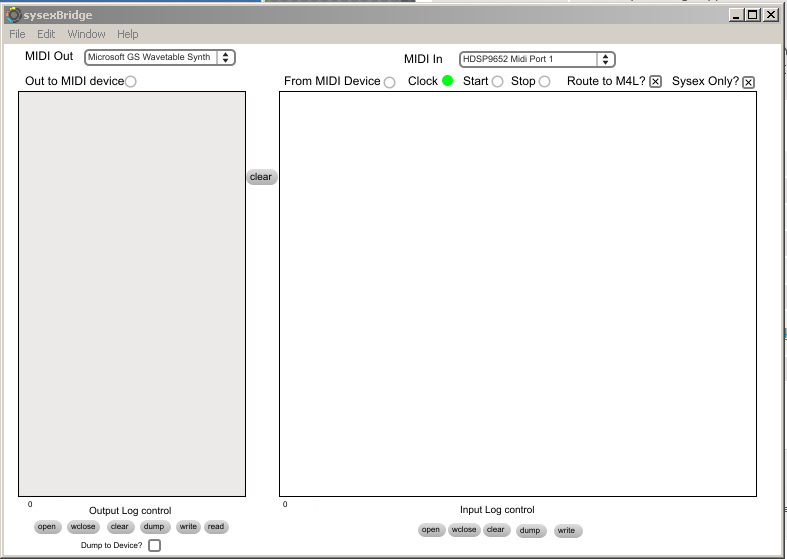Click the sysexBridge app icon in title bar
Screen dimensions: 787x559
[x=13, y=15]
